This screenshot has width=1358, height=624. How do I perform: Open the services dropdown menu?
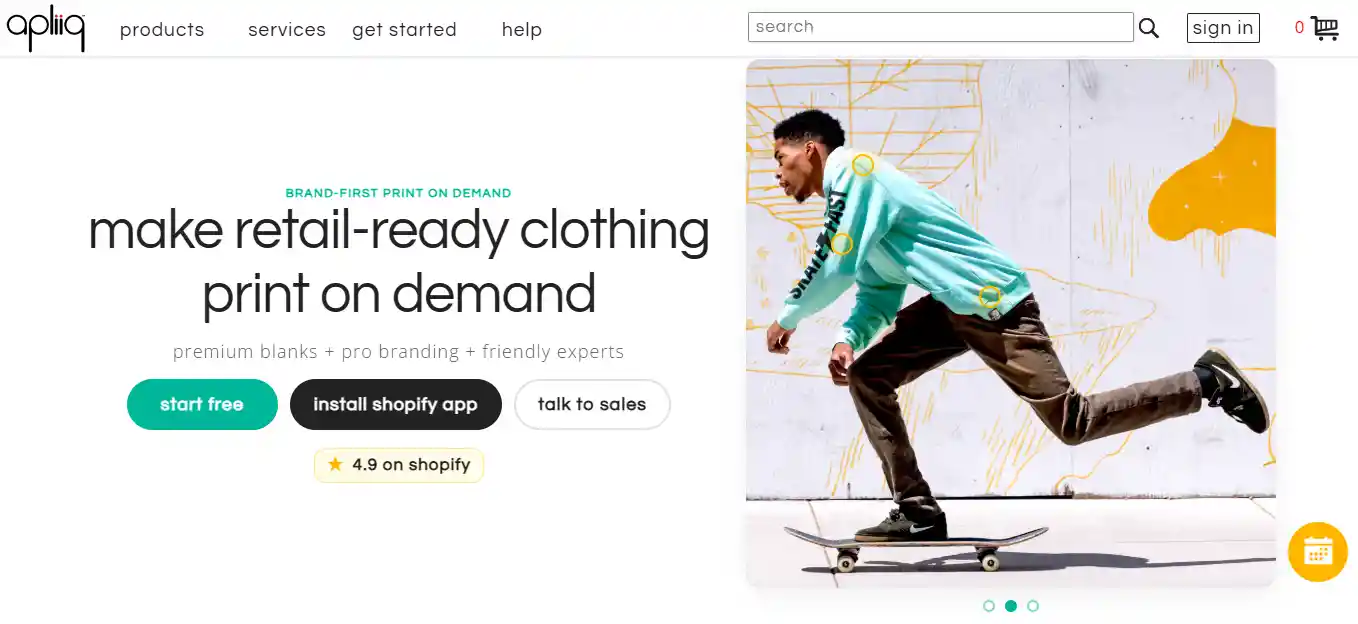point(286,29)
